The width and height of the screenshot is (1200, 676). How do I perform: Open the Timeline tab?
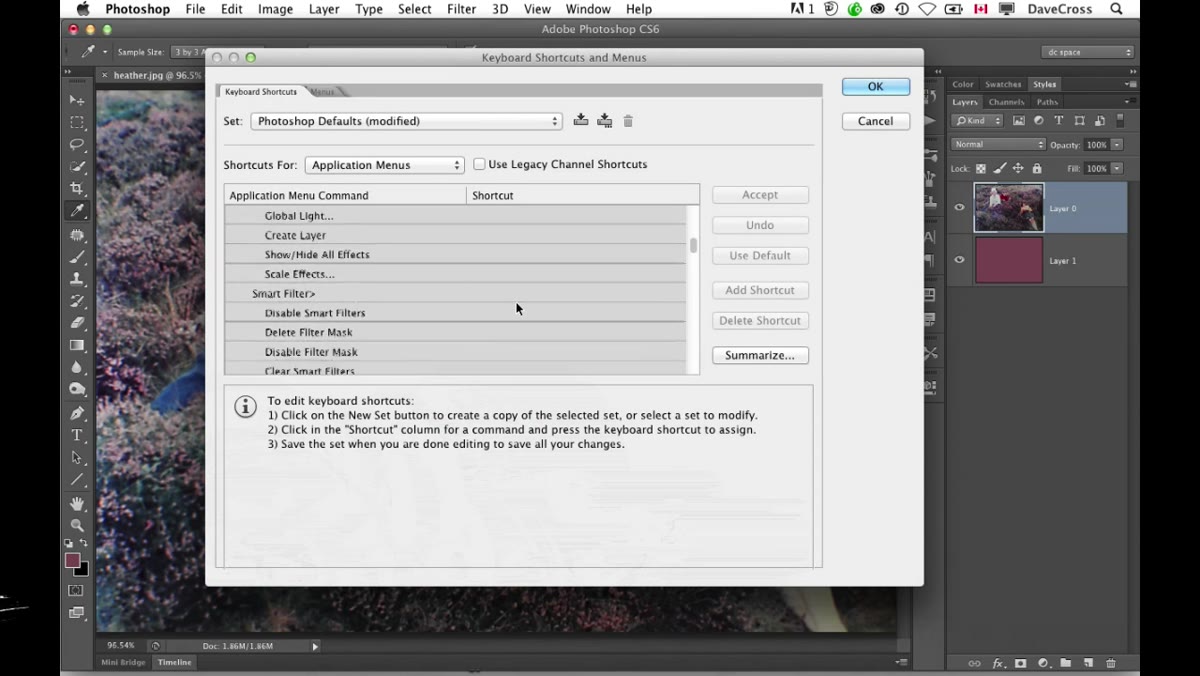(174, 662)
